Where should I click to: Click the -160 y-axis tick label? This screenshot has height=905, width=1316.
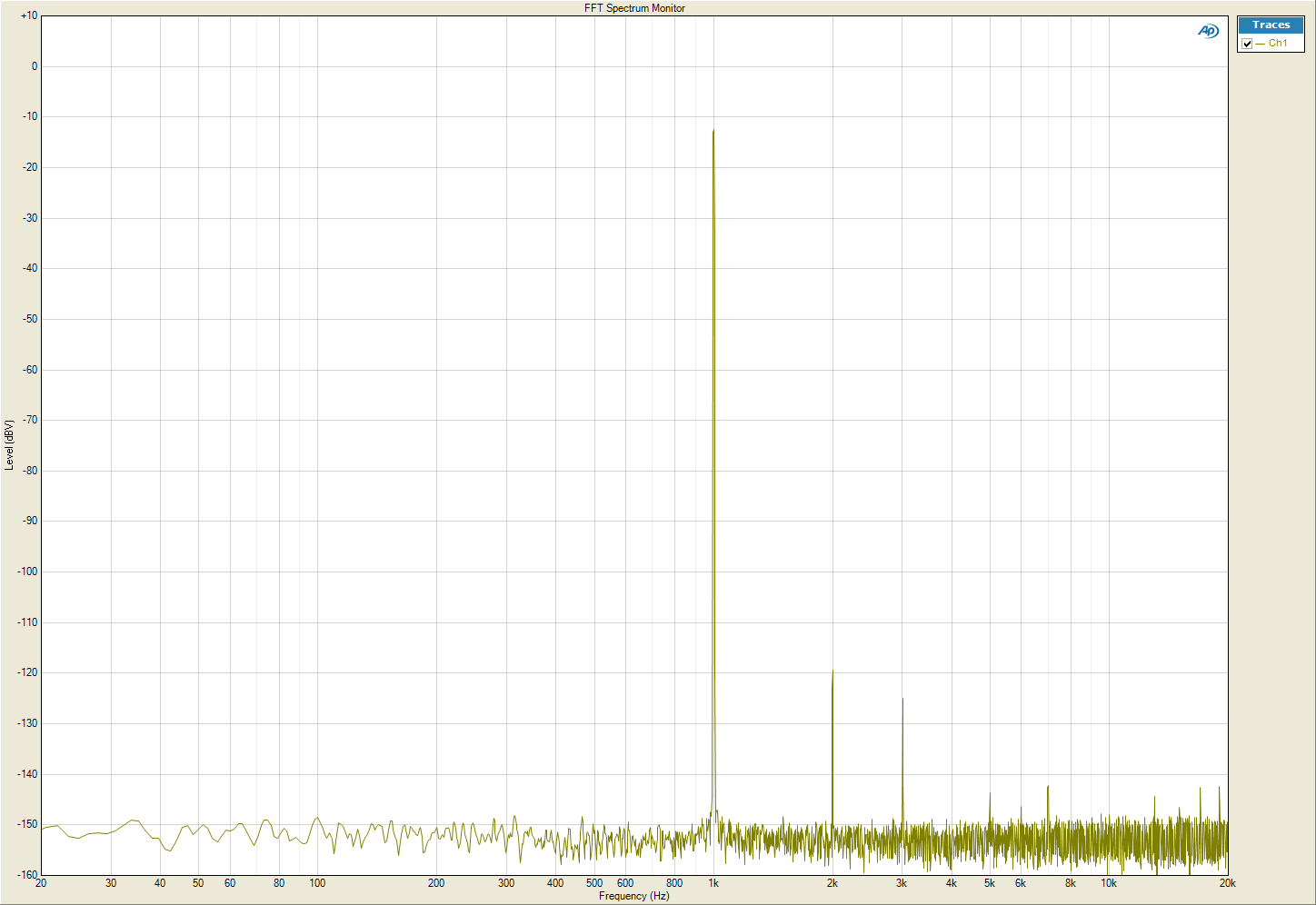(27, 875)
